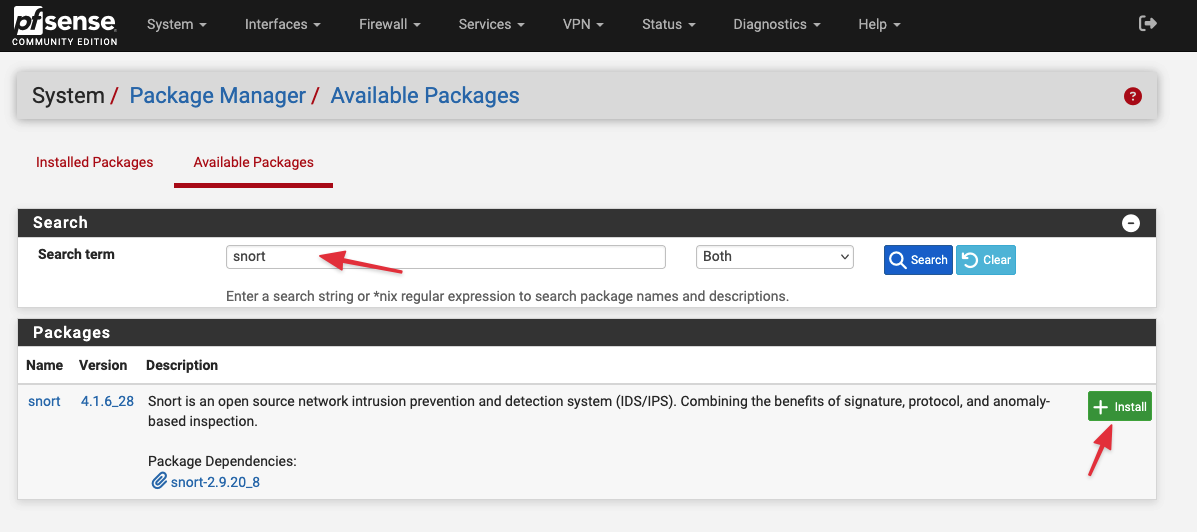This screenshot has height=532, width=1197.
Task: Expand the Interfaces menu
Action: [x=283, y=24]
